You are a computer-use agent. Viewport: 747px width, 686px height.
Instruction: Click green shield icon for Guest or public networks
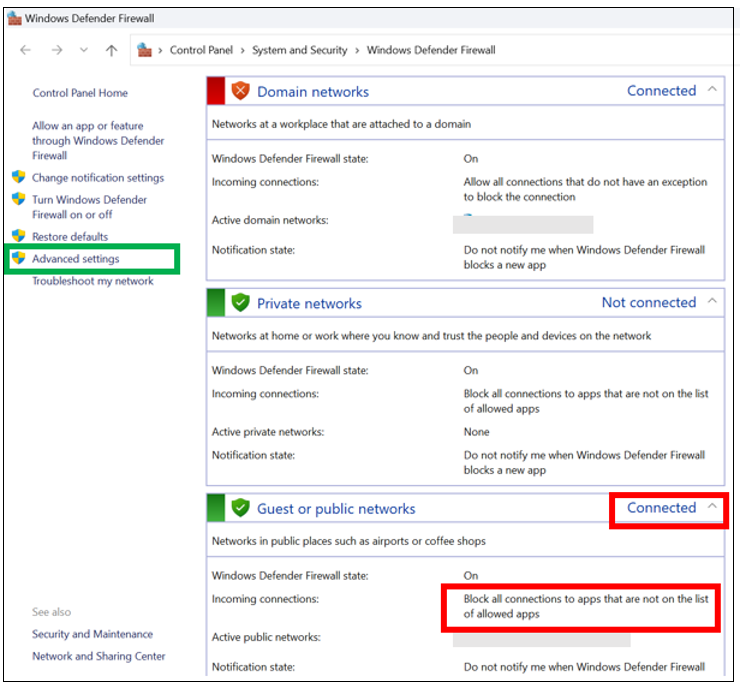[x=240, y=508]
